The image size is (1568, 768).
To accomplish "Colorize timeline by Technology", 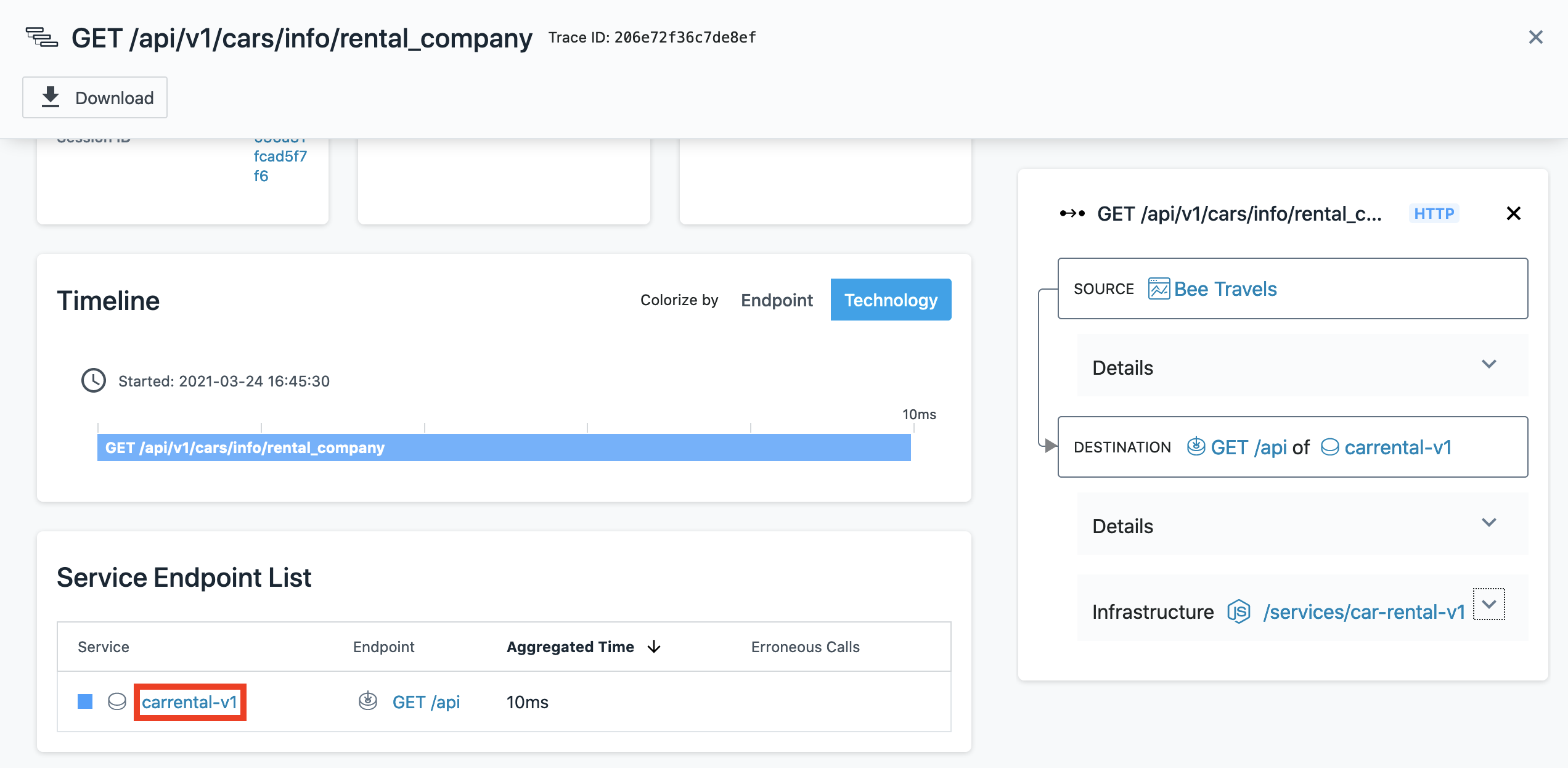I will (x=891, y=300).
